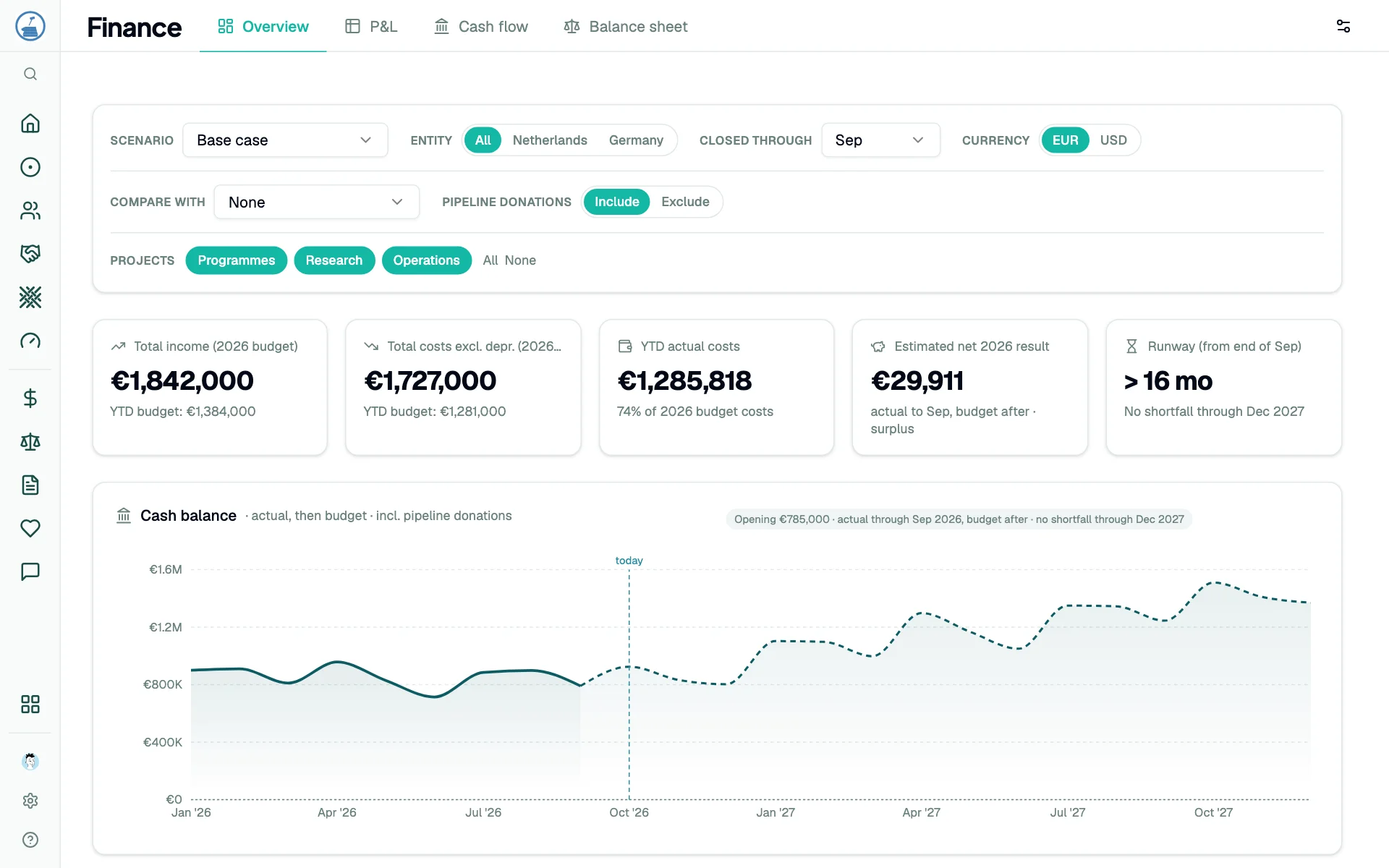This screenshot has height=868, width=1389.
Task: Switch currency to USD
Action: tap(1113, 140)
